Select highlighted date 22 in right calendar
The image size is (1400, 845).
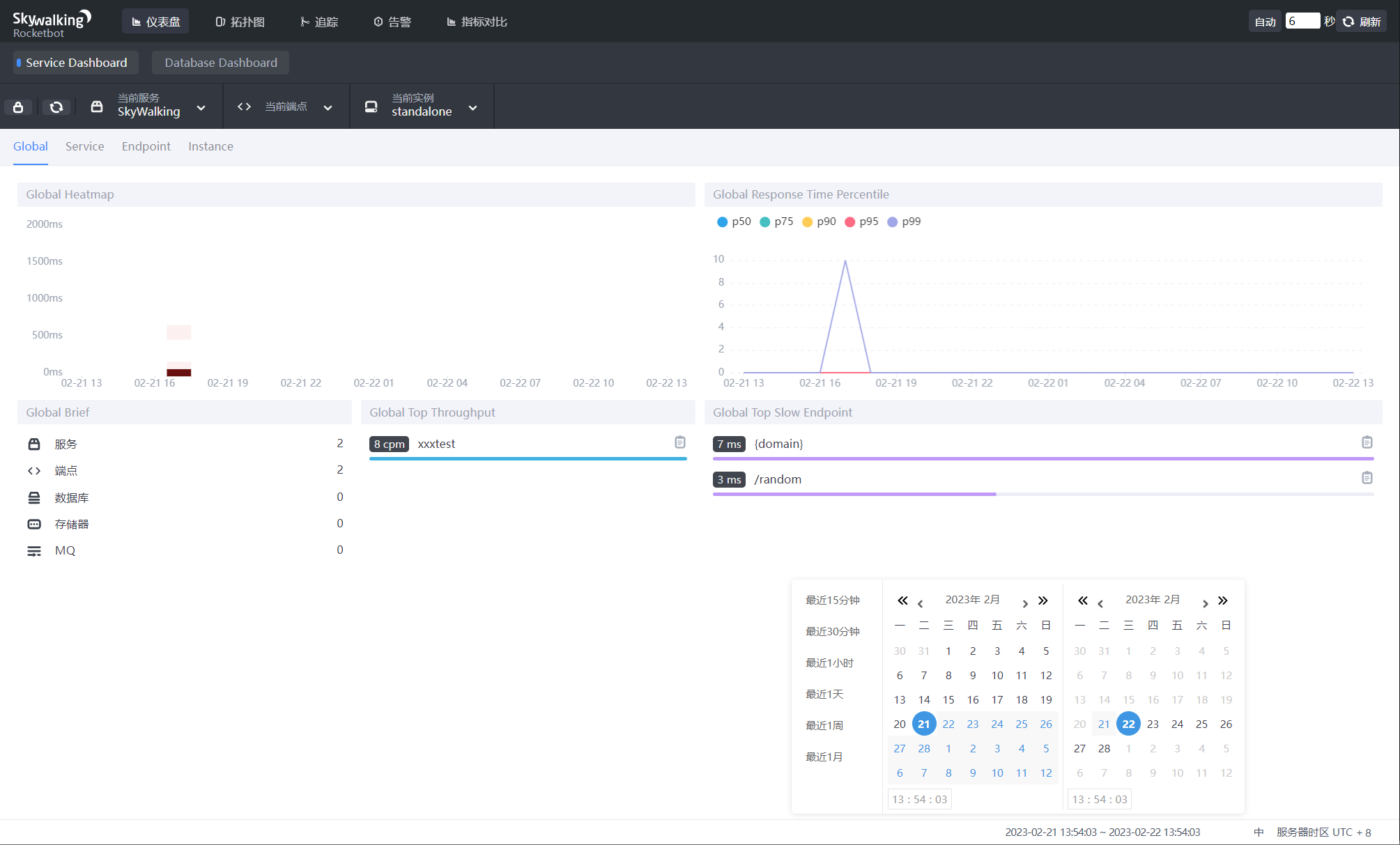click(1128, 724)
